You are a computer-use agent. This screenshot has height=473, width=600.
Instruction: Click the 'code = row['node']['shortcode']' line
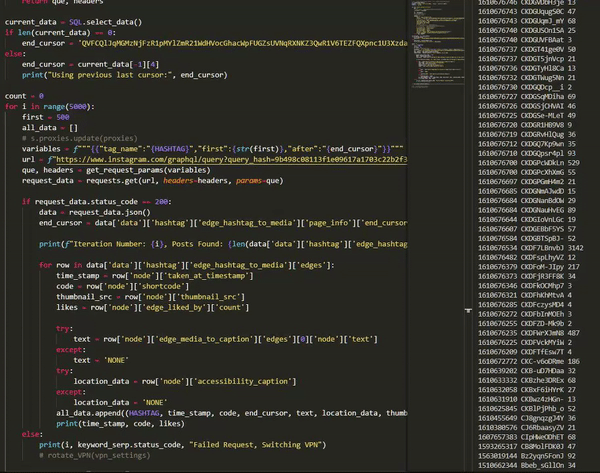(x=122, y=286)
